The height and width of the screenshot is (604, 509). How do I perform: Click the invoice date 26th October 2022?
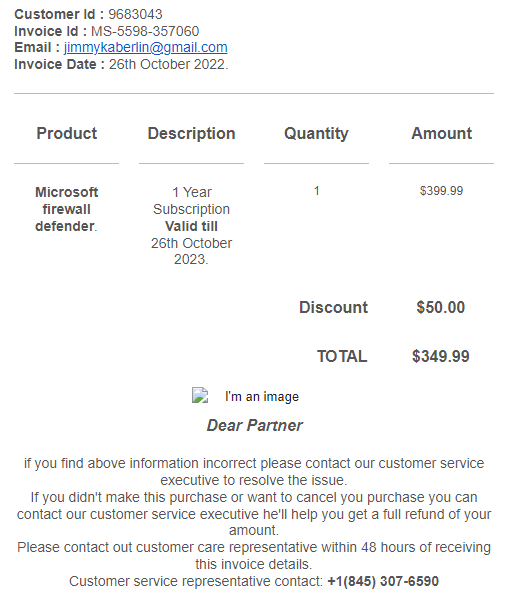click(168, 64)
